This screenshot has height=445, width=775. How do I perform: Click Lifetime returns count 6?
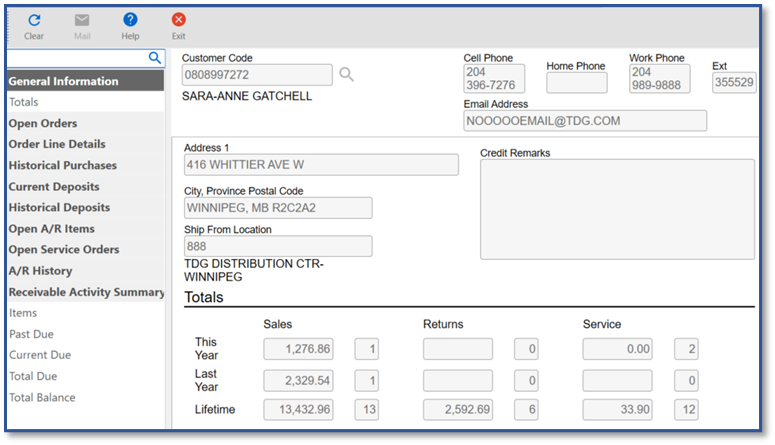[x=526, y=409]
